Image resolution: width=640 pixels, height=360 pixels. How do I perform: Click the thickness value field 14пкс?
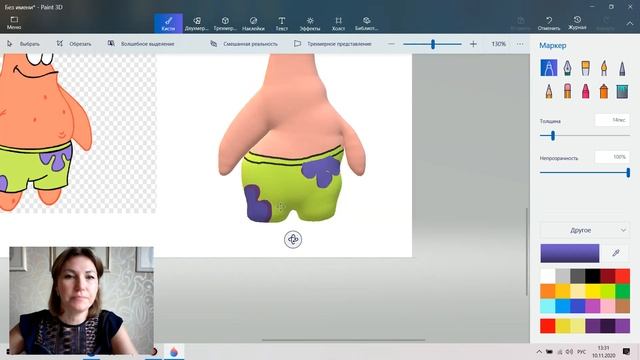pyautogui.click(x=612, y=120)
